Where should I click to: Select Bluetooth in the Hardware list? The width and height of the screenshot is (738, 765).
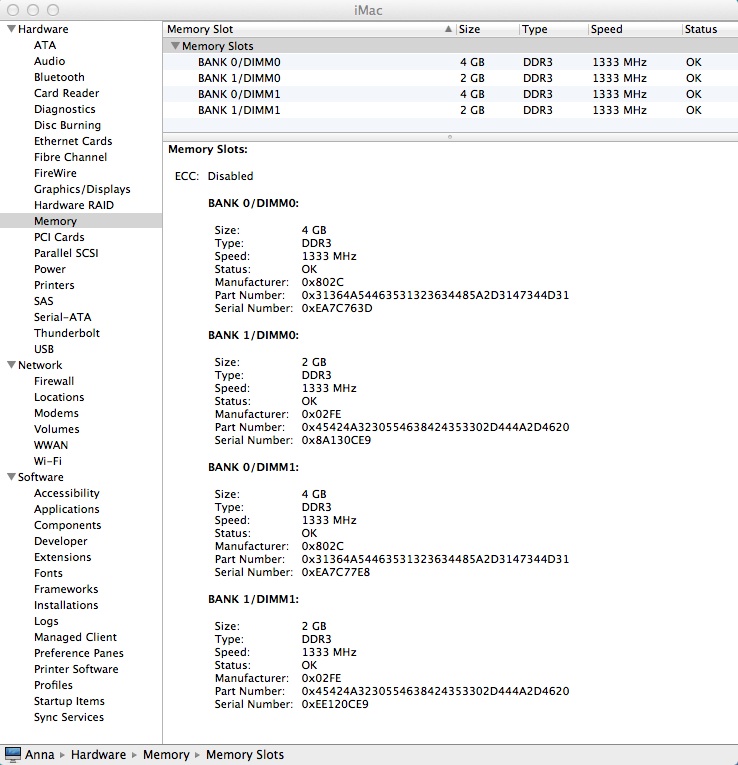[59, 77]
